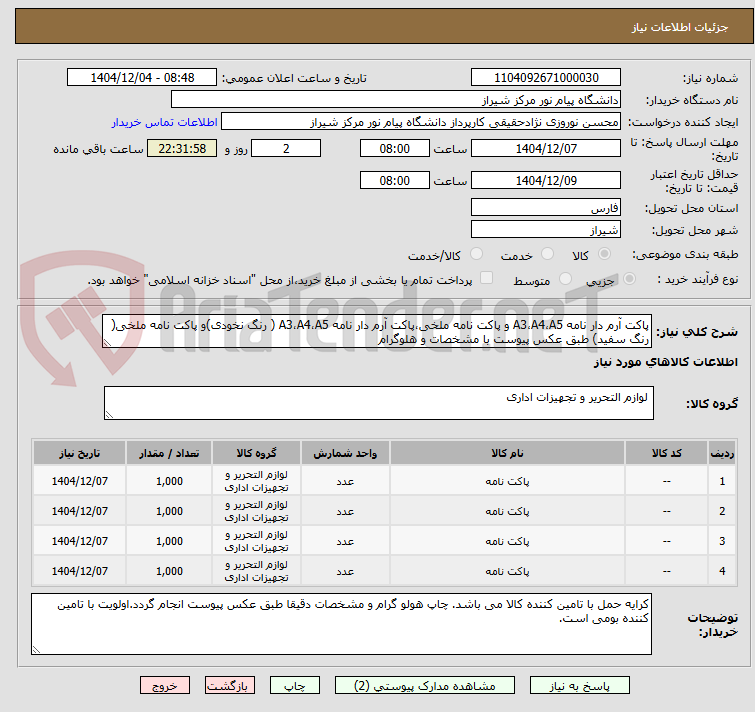Open اطلاعات تماس خریدار link
The image size is (755, 712).
(165, 122)
